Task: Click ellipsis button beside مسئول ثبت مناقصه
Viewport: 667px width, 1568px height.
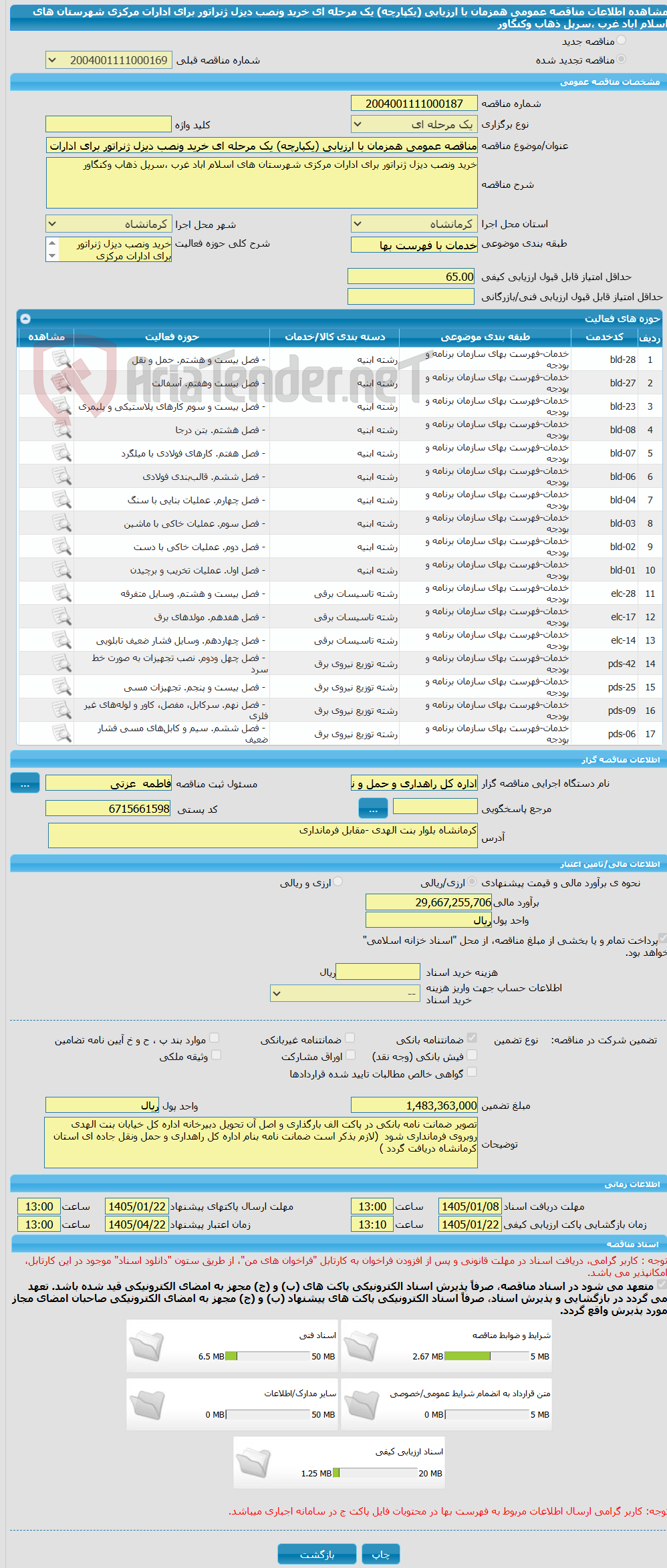Action: click(x=25, y=783)
